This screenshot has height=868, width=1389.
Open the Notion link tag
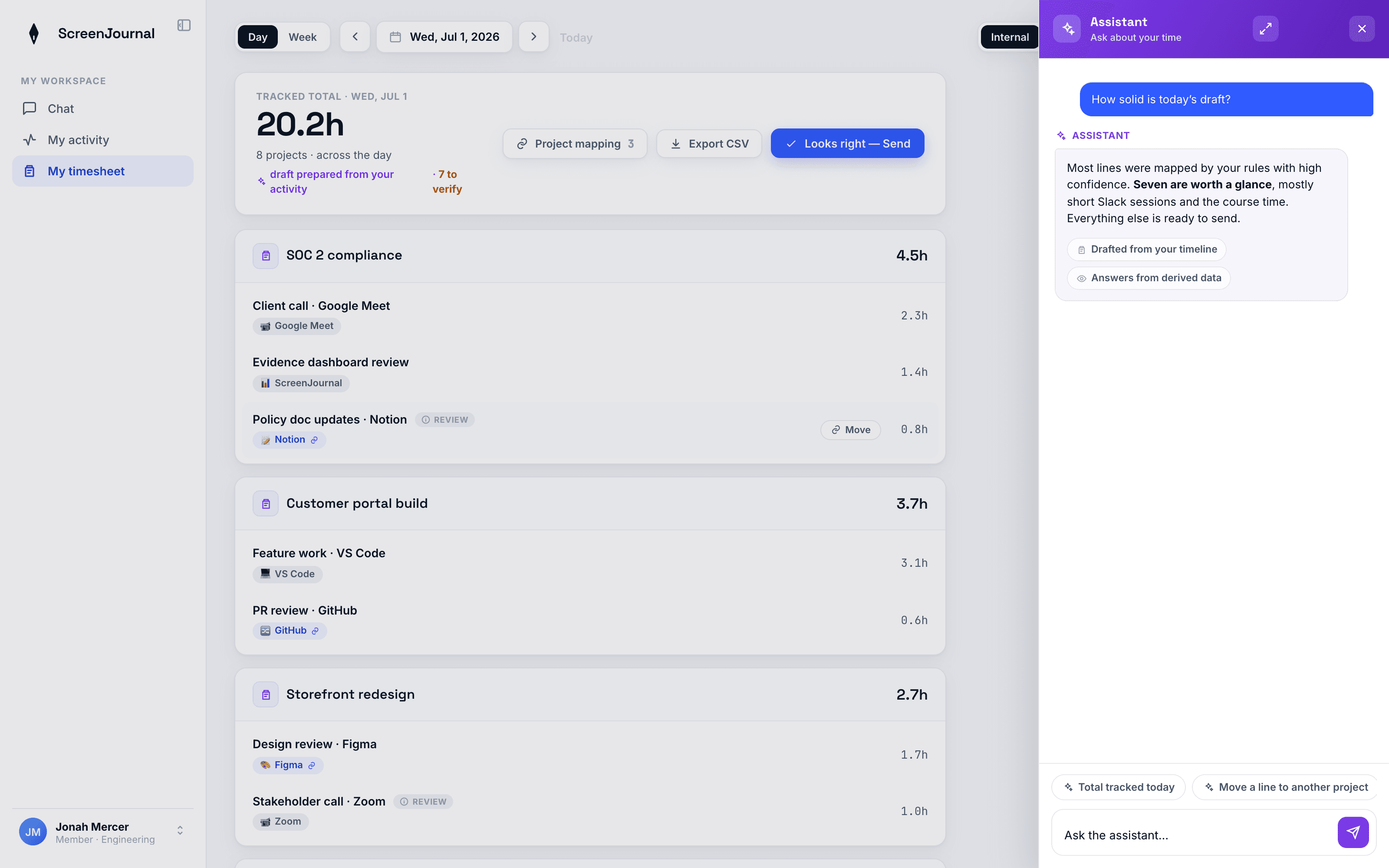[x=289, y=440]
